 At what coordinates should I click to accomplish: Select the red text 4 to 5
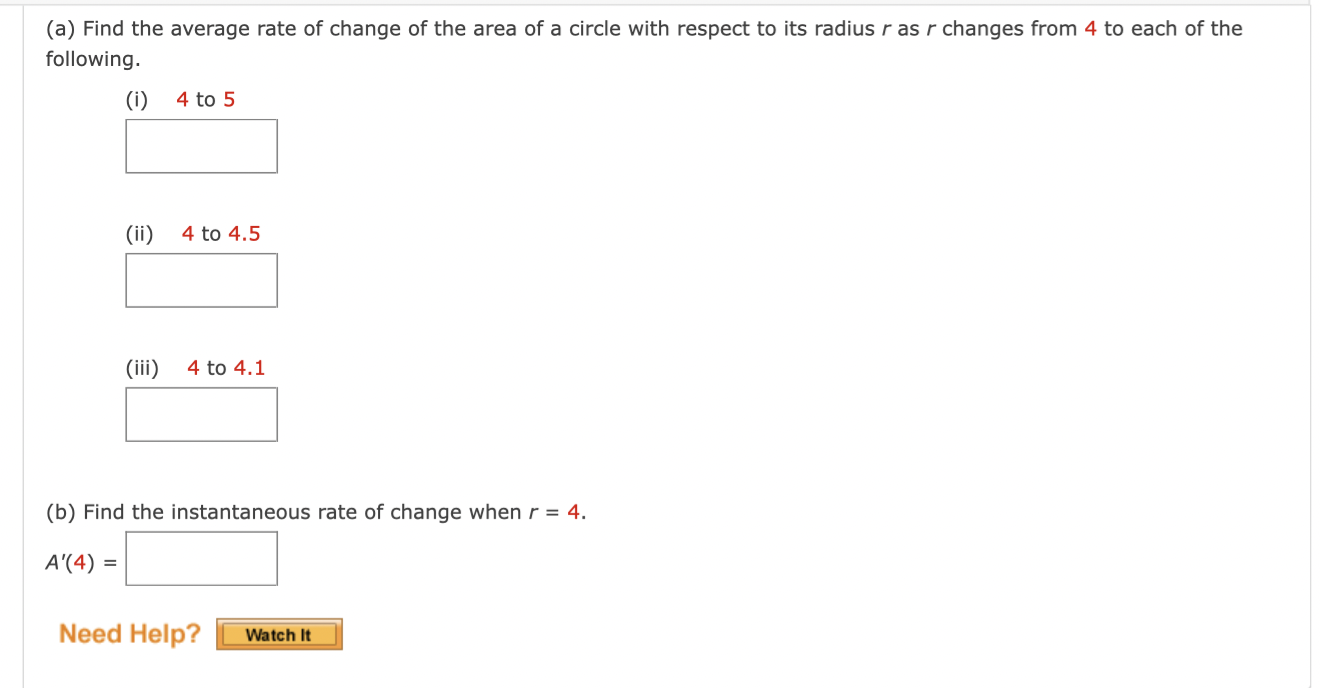point(206,99)
